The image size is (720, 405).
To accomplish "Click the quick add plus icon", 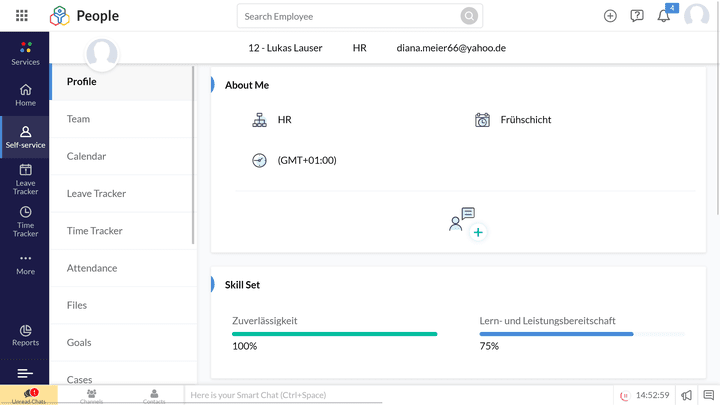I will [x=610, y=16].
